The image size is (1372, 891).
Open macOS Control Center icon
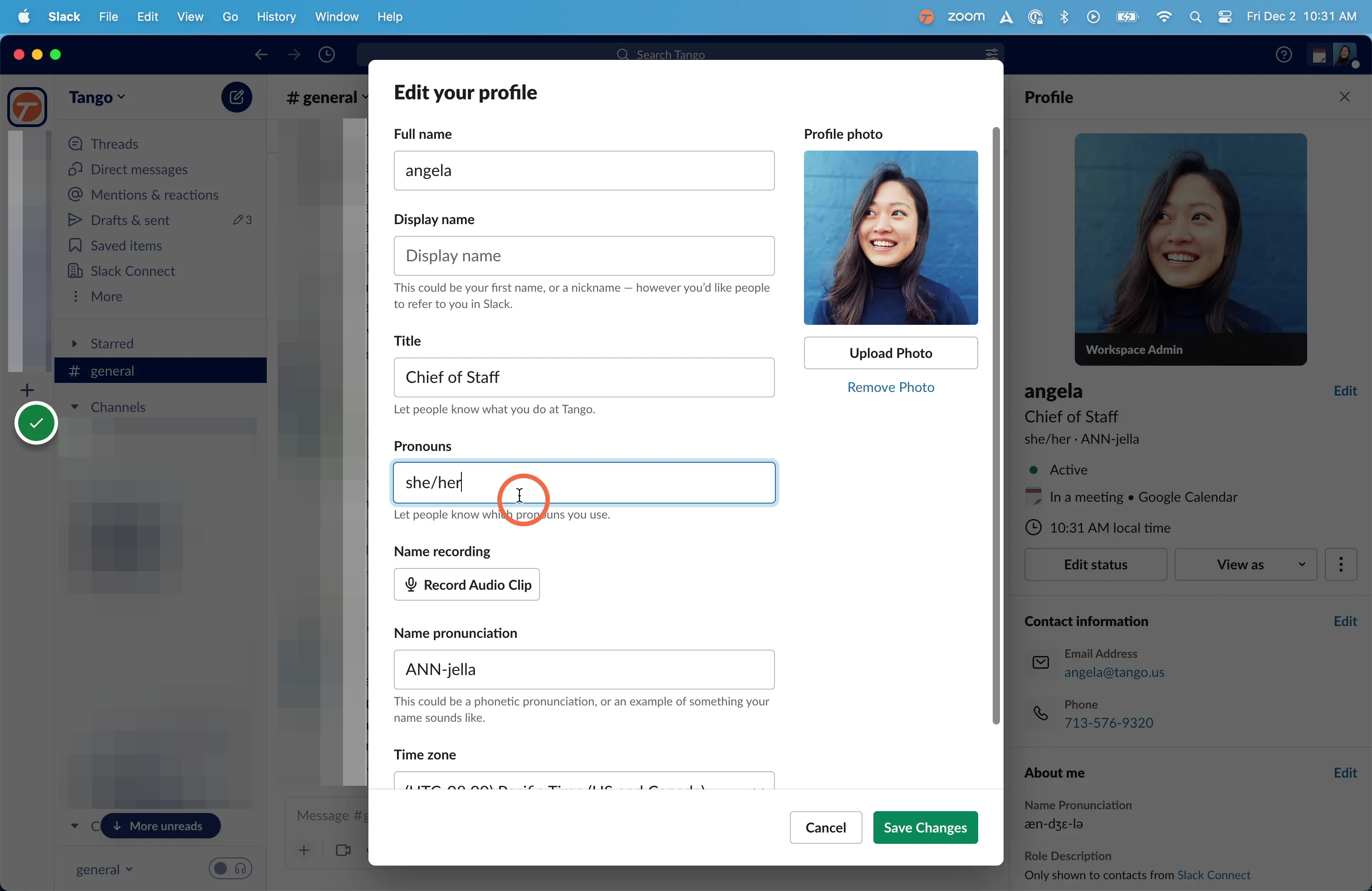click(x=1225, y=17)
